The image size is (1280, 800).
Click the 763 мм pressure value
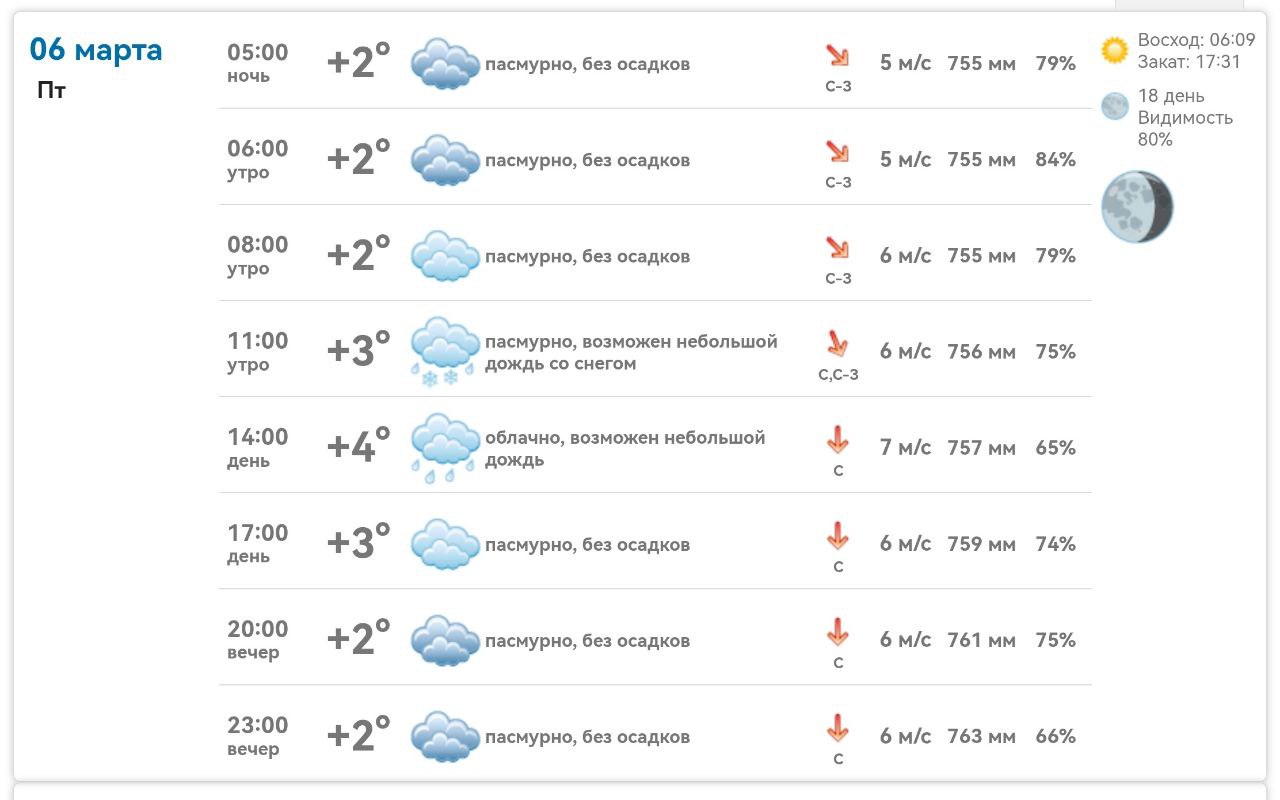[x=981, y=737]
